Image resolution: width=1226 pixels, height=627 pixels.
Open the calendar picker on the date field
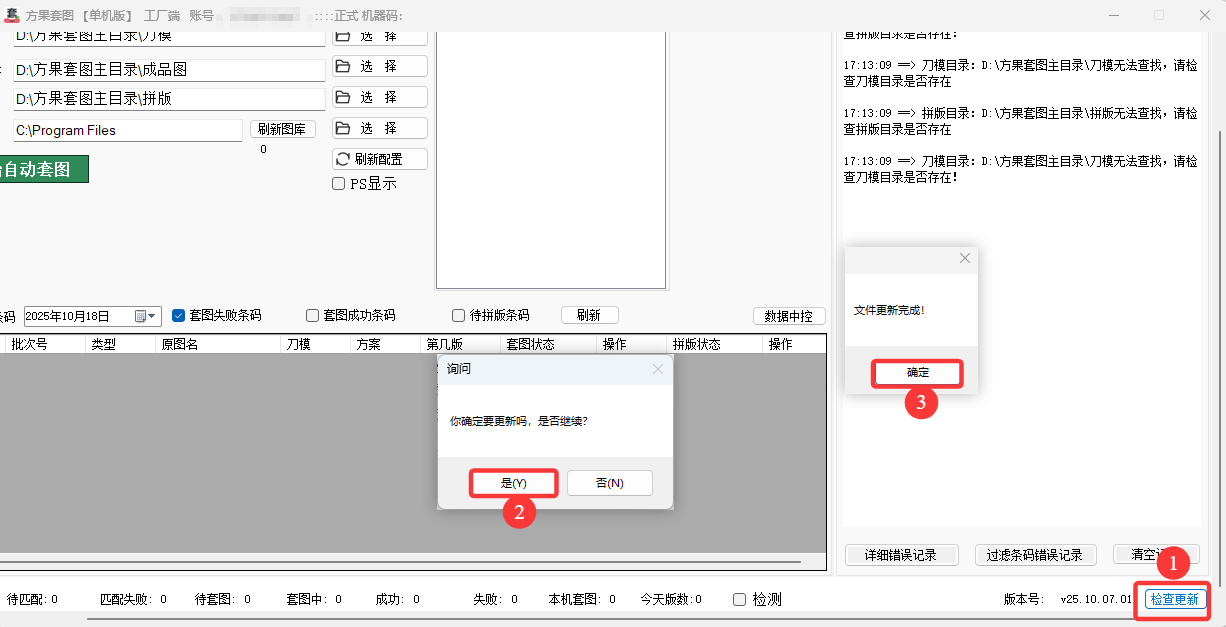click(146, 316)
